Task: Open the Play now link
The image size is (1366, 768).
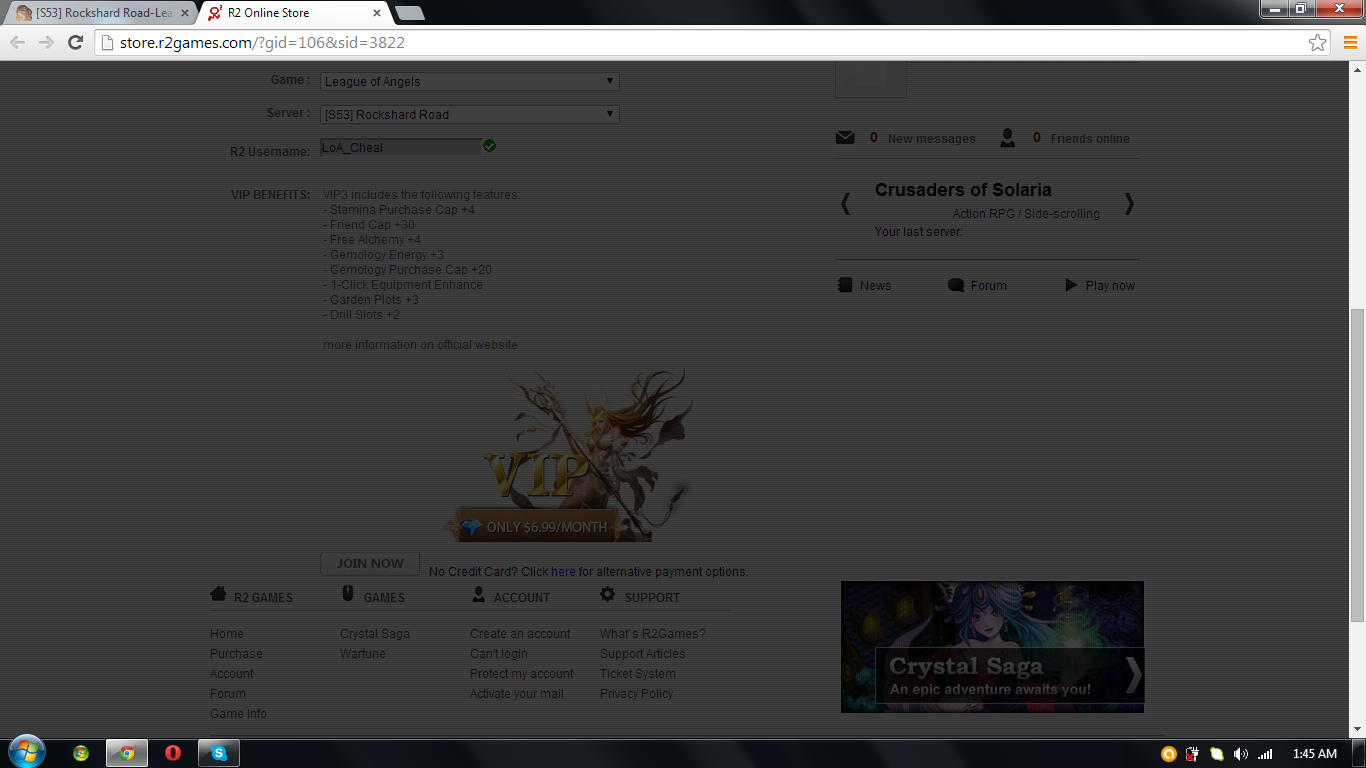Action: pyautogui.click(x=1109, y=286)
